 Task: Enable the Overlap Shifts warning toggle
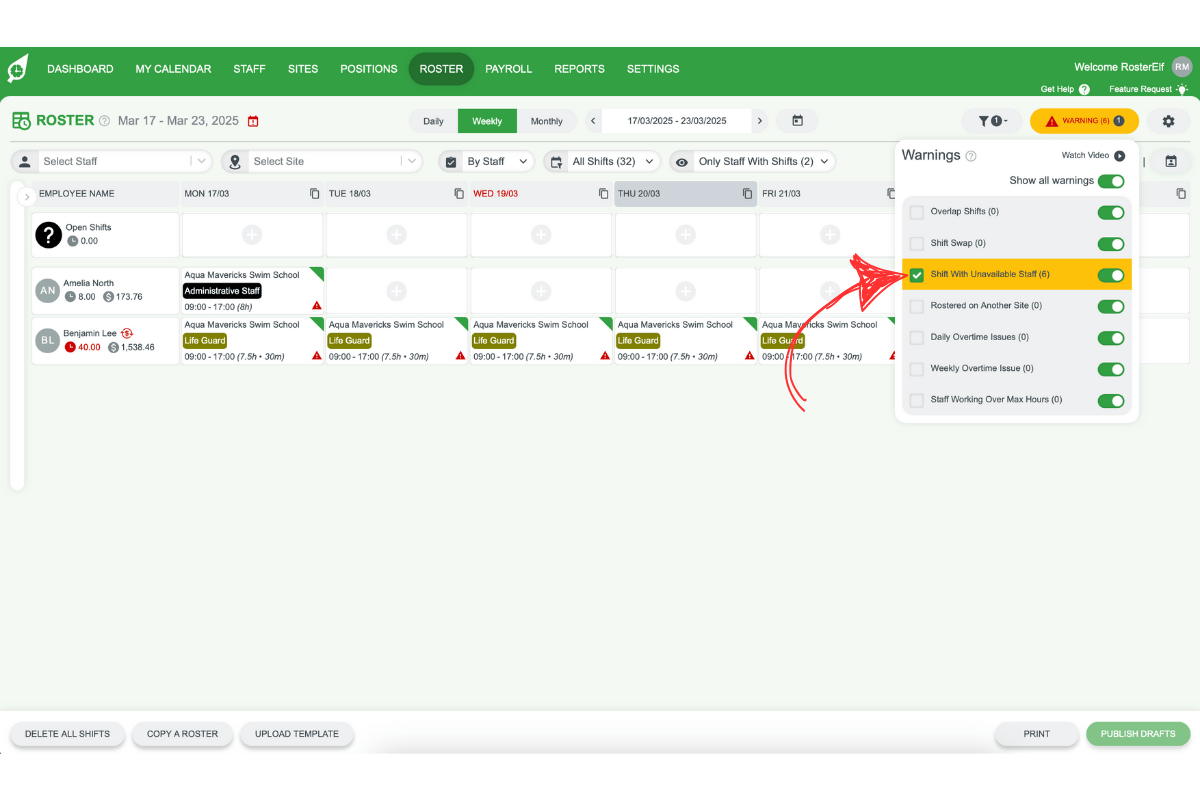(x=1110, y=212)
